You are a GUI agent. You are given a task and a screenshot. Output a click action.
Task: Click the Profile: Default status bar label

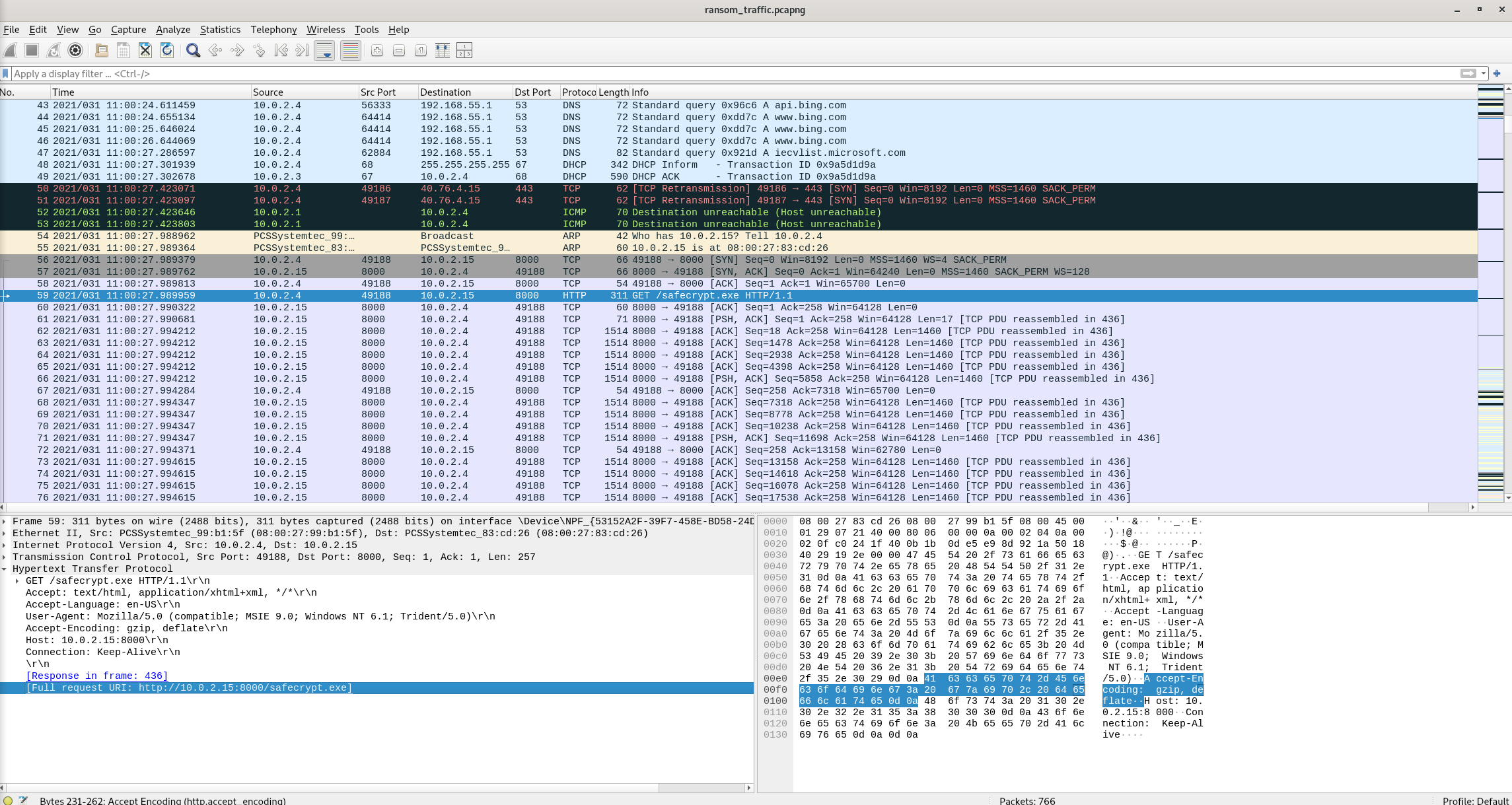coord(1475,800)
